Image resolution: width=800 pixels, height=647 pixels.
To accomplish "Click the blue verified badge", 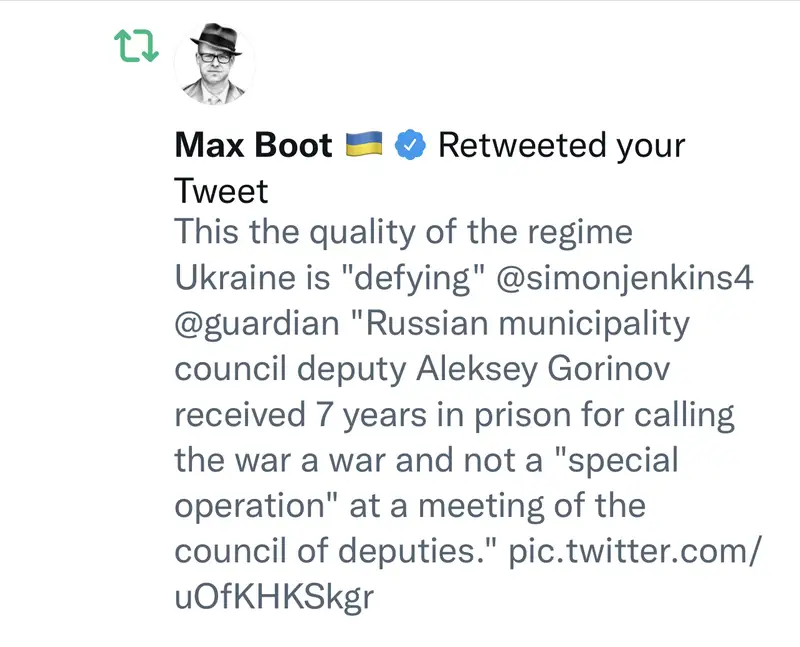I will click(411, 146).
